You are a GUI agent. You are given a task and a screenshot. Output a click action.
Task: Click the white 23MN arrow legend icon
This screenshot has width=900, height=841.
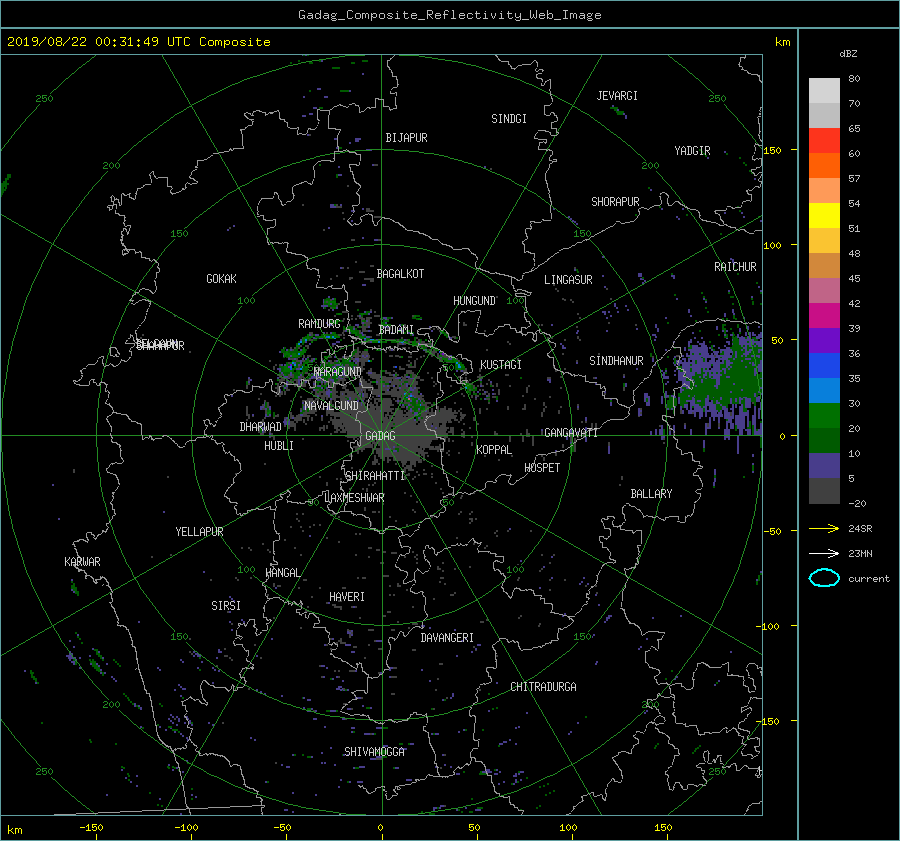coord(824,553)
